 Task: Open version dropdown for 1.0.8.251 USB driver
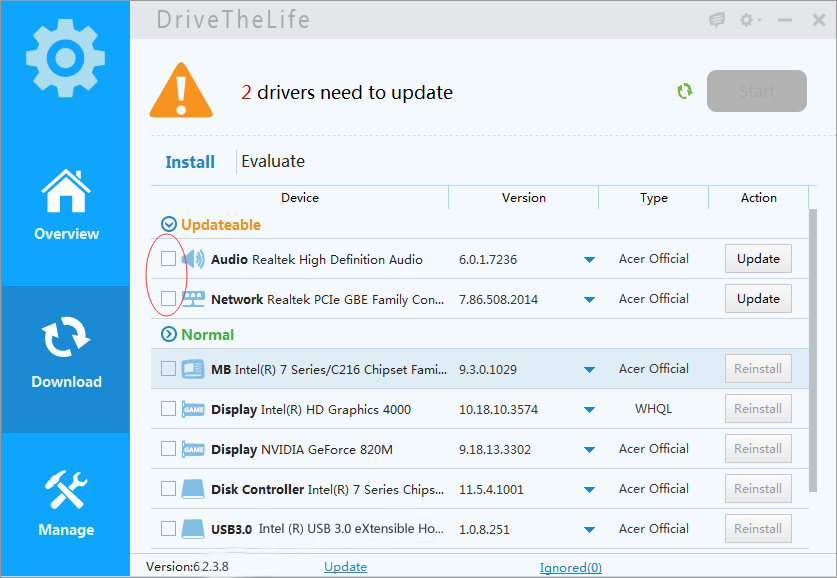[x=589, y=530]
